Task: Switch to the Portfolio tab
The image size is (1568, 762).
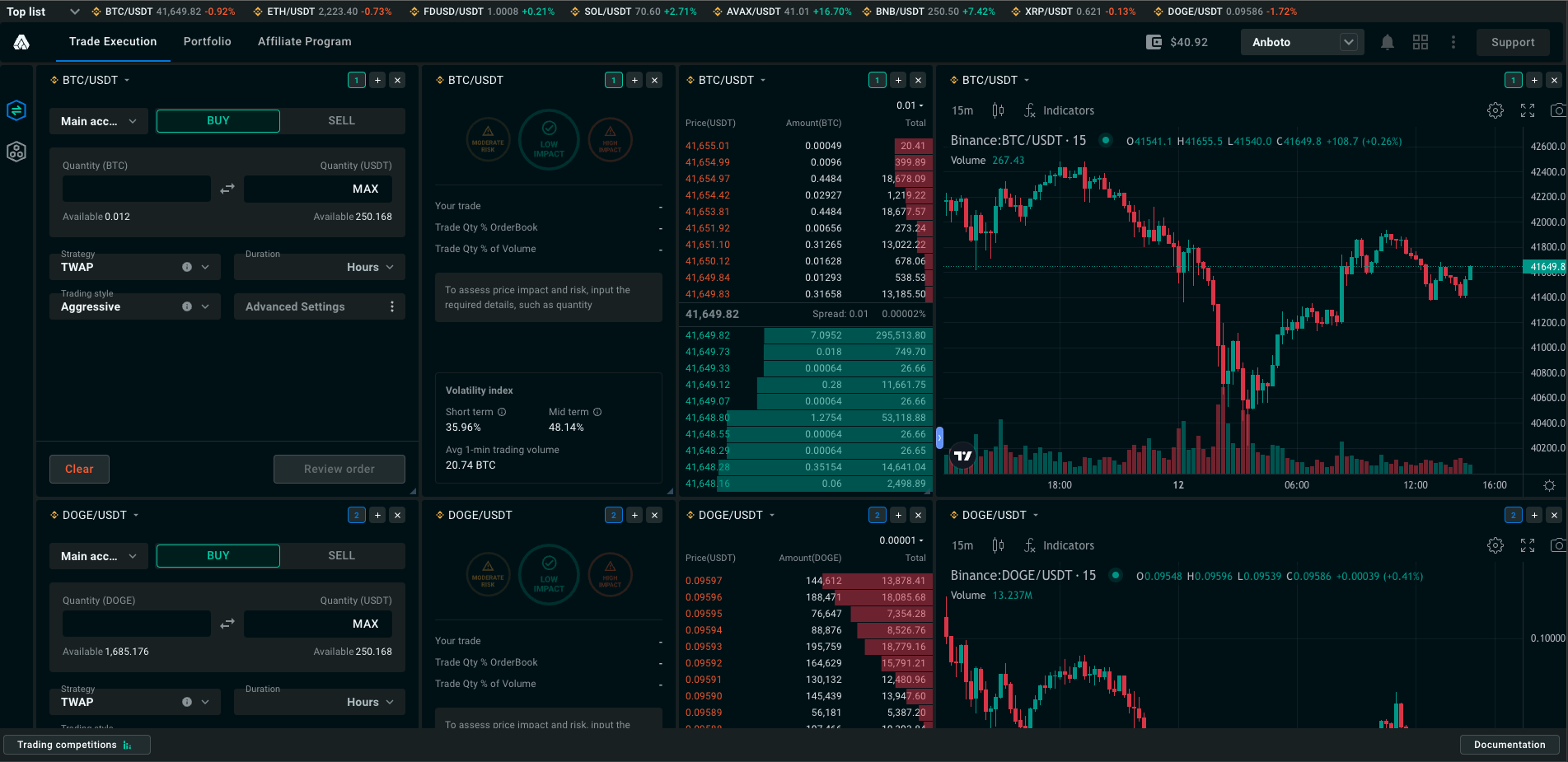Action: (x=208, y=41)
